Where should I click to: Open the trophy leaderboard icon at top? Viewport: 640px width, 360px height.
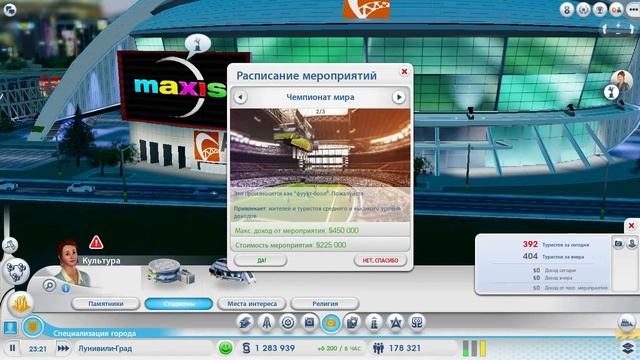pyautogui.click(x=600, y=9)
